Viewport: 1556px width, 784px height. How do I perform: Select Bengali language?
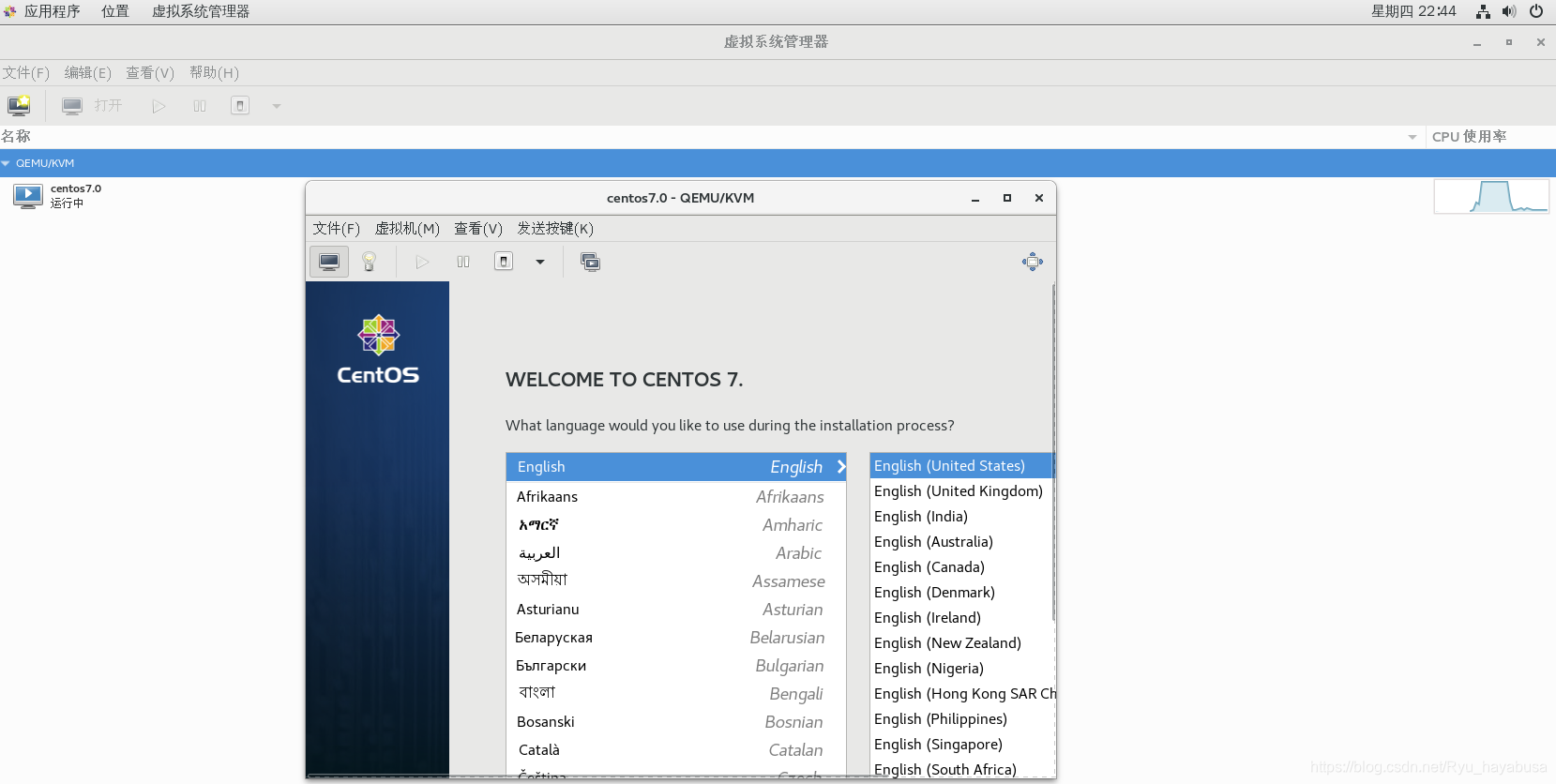tap(675, 694)
